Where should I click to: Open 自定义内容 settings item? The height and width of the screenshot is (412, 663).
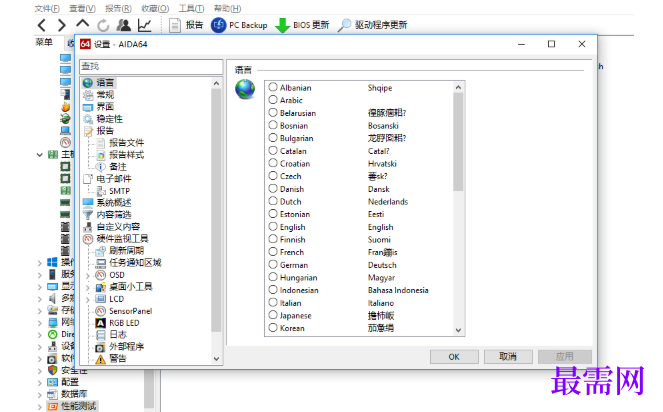click(x=112, y=226)
